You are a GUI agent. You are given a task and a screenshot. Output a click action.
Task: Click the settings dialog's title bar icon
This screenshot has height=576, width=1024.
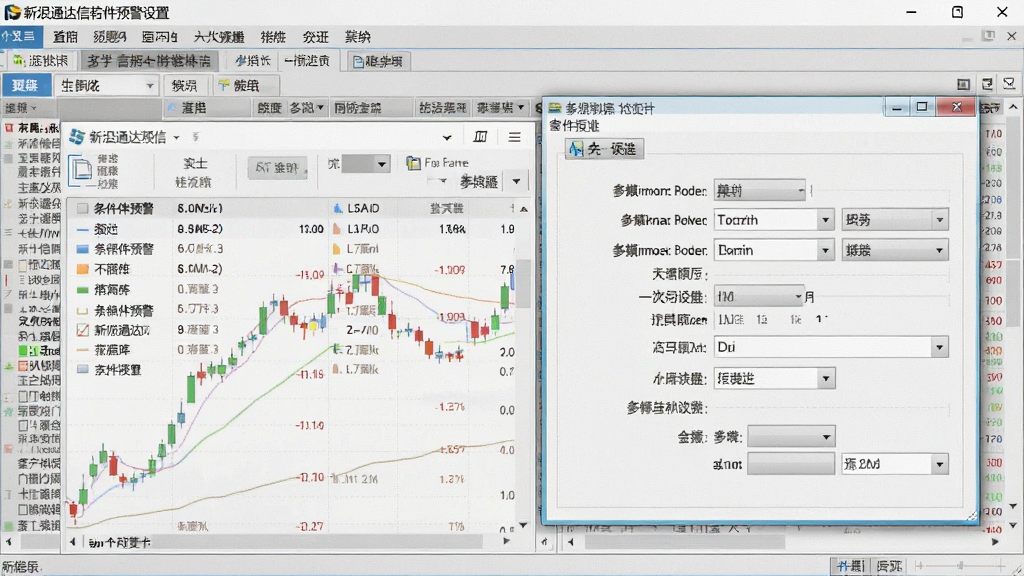click(555, 108)
